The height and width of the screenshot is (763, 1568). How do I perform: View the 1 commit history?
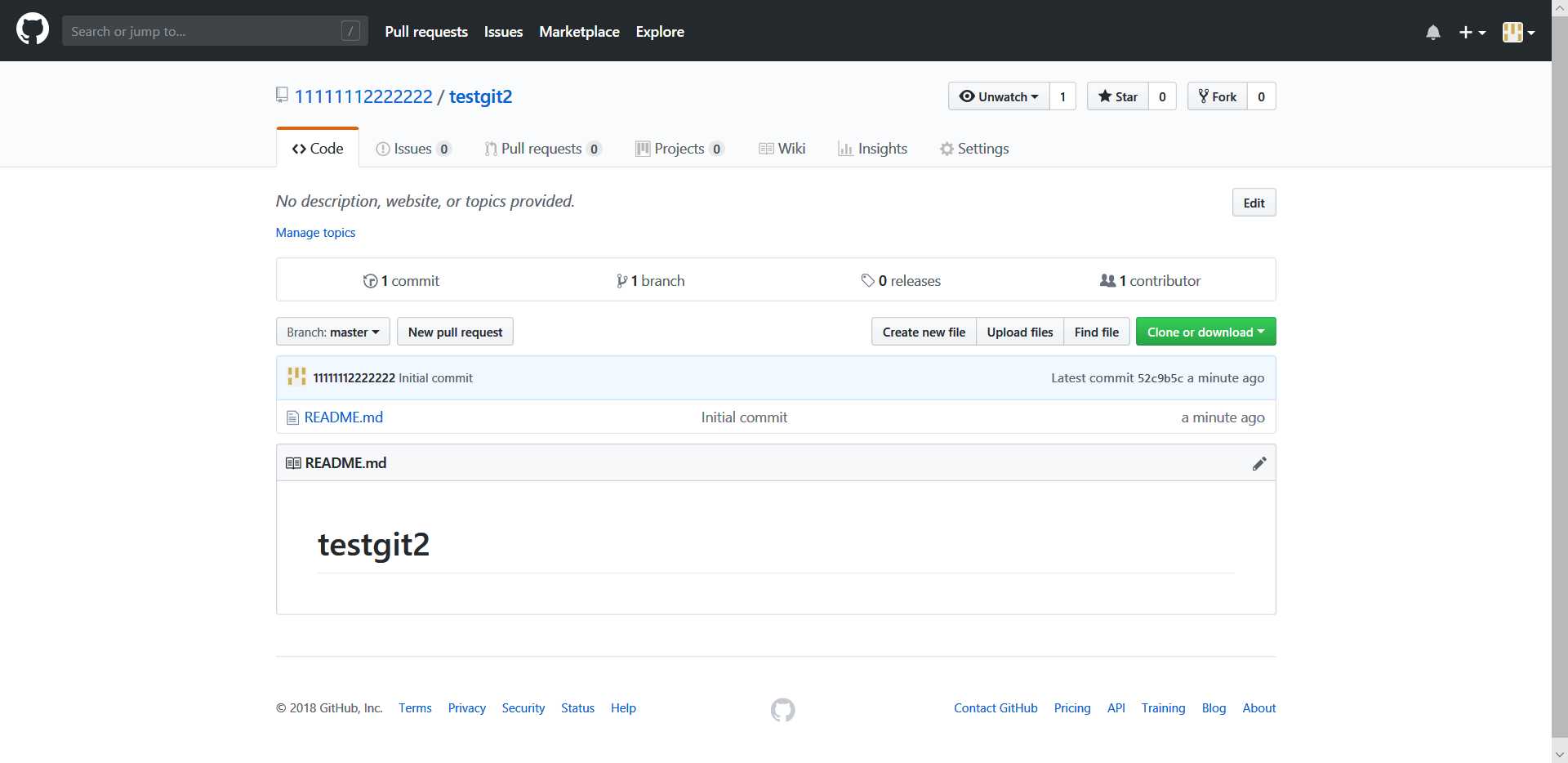(x=401, y=280)
